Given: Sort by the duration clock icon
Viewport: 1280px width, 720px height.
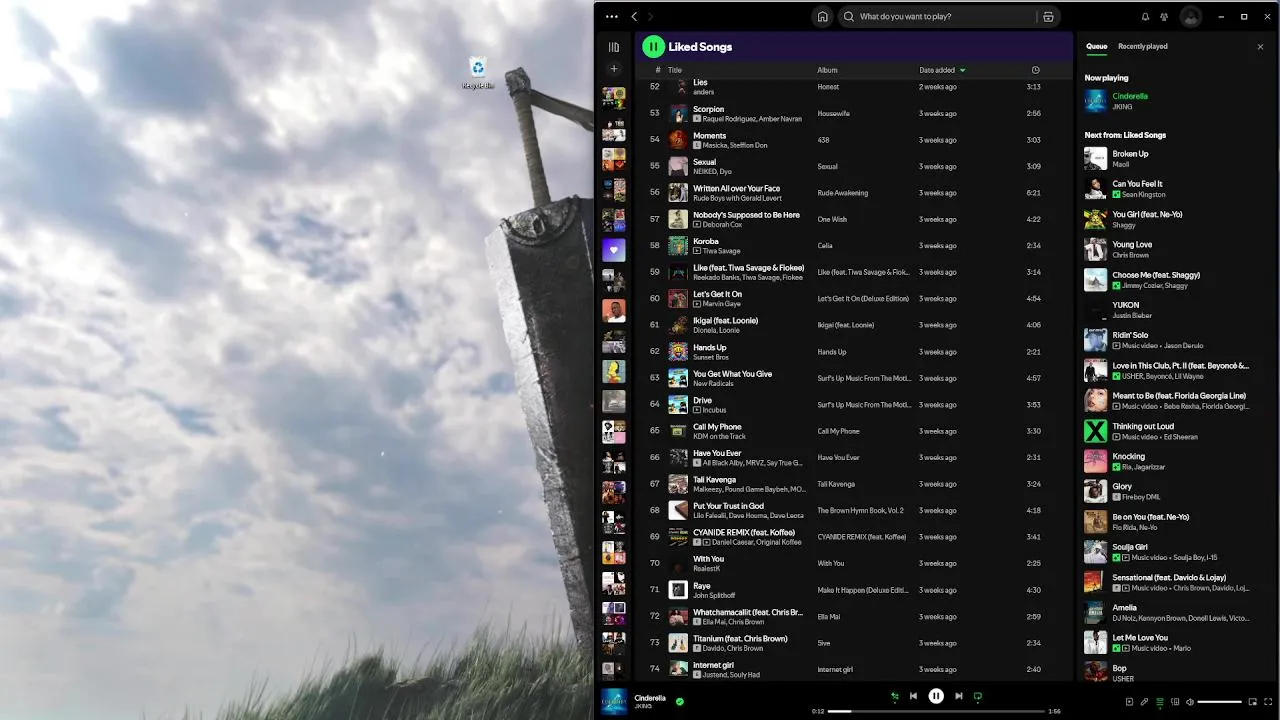Looking at the screenshot, I should click(x=1035, y=70).
